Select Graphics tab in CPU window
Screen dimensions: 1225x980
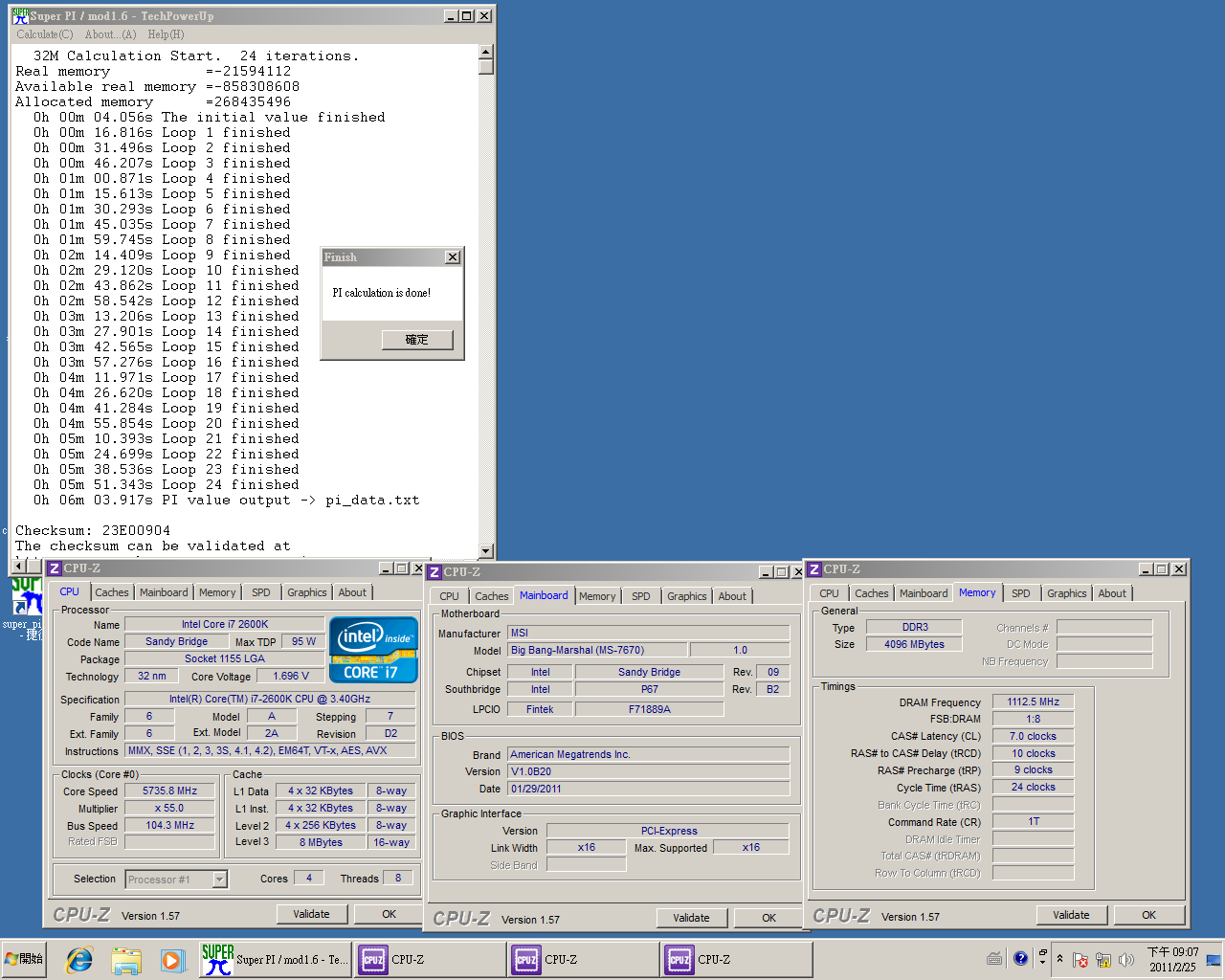click(x=307, y=592)
